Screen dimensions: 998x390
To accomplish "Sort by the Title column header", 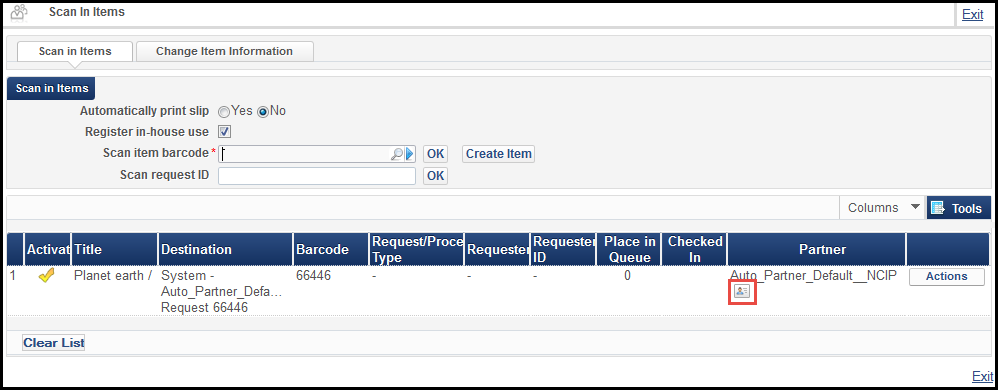I will coord(114,249).
